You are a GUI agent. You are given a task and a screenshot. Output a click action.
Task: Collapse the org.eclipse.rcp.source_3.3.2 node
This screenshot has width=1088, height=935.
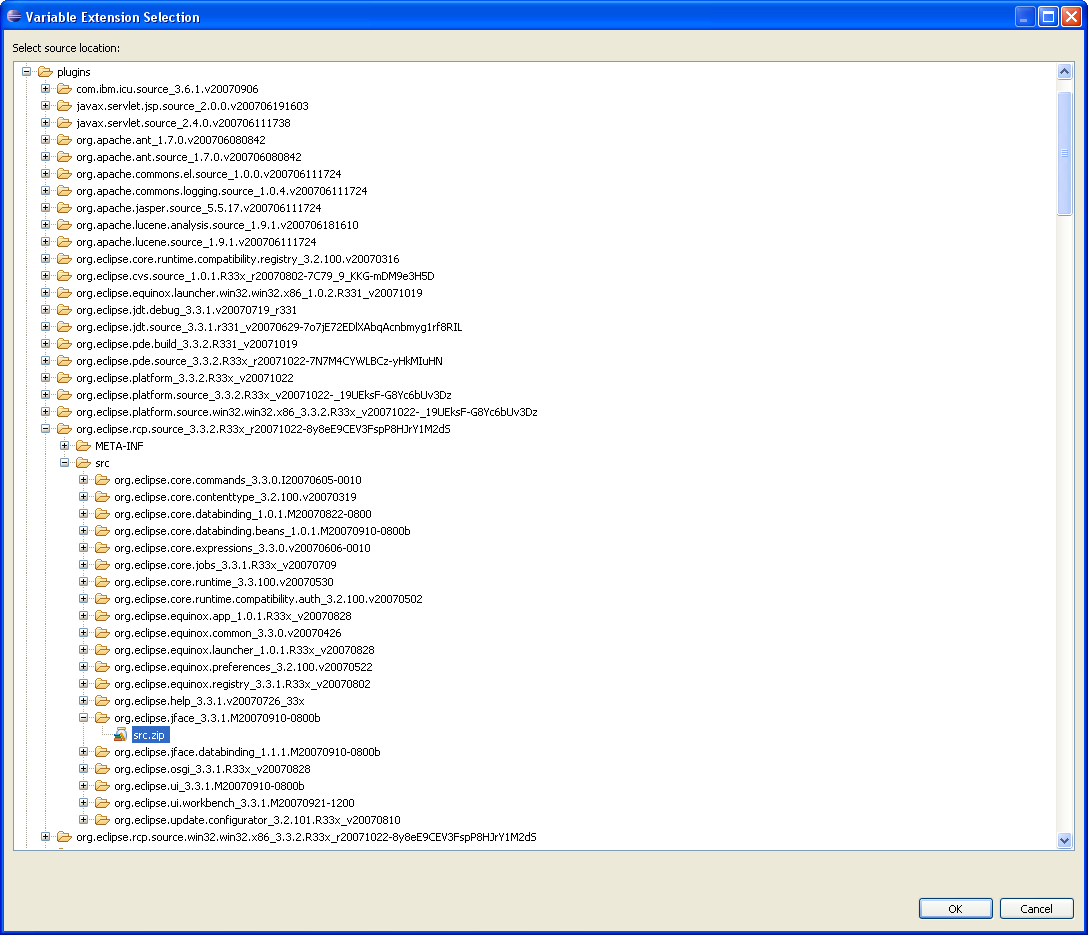click(45, 429)
